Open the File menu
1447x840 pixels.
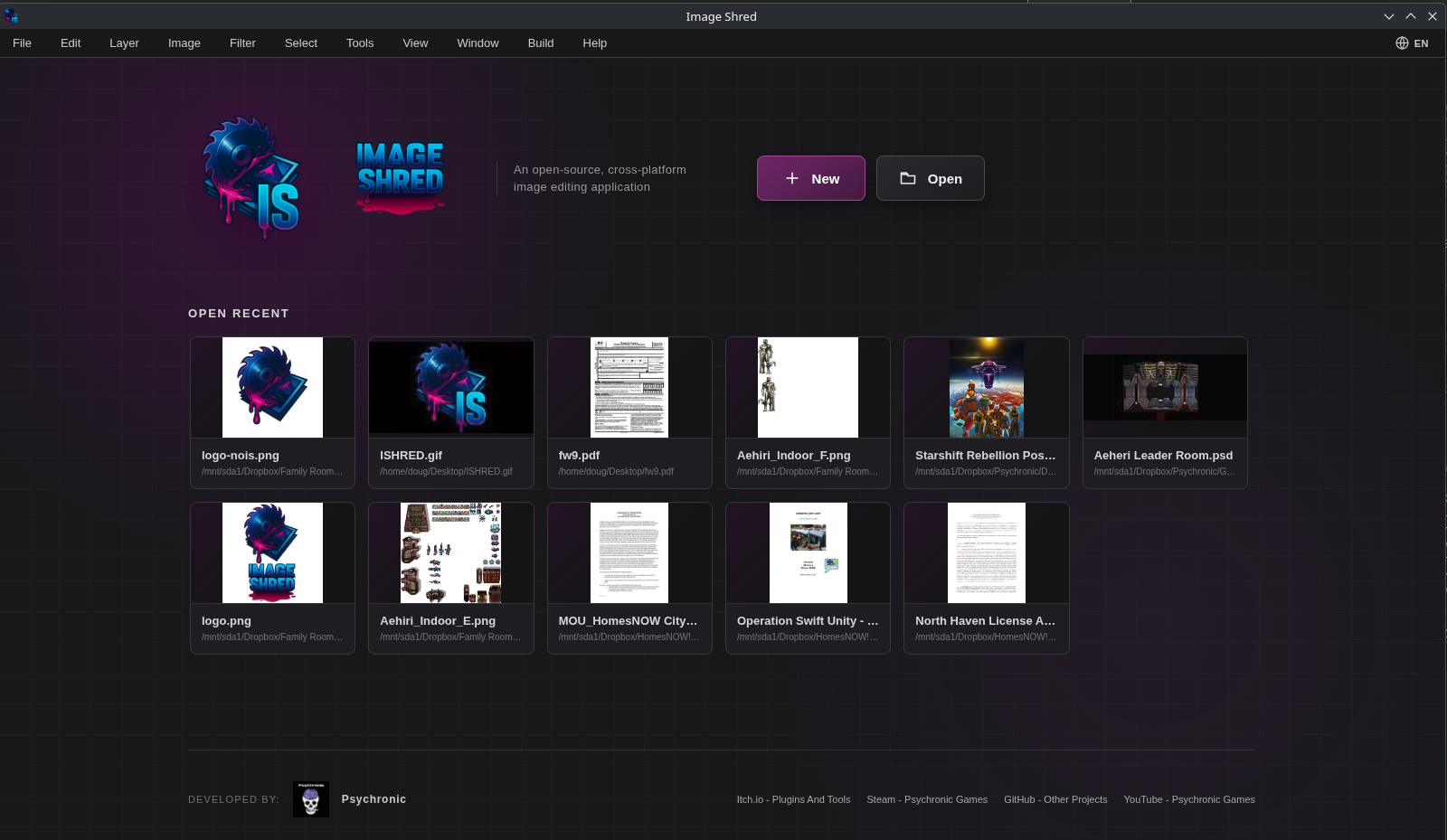(x=22, y=43)
